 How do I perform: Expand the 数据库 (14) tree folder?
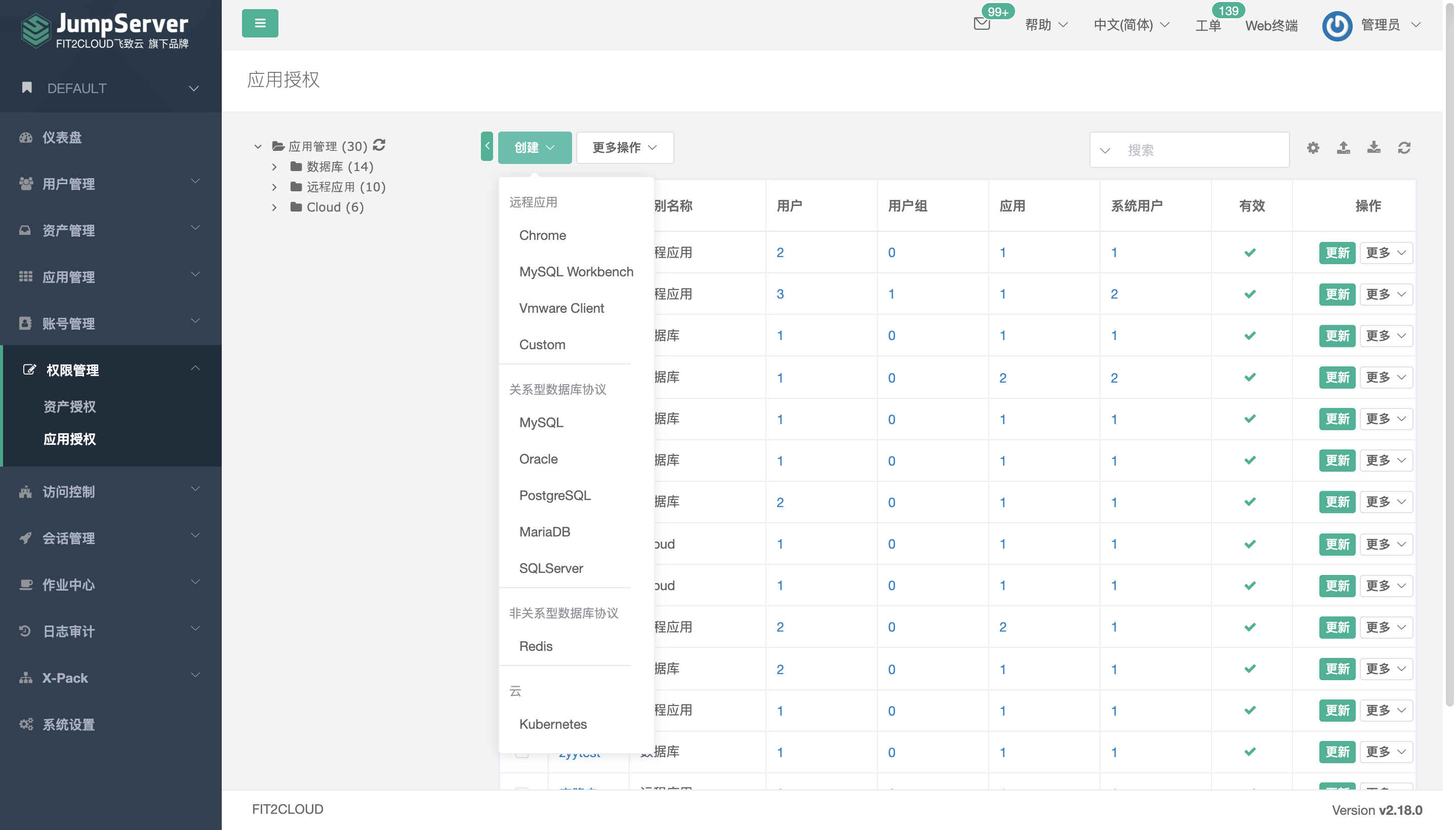tap(274, 167)
